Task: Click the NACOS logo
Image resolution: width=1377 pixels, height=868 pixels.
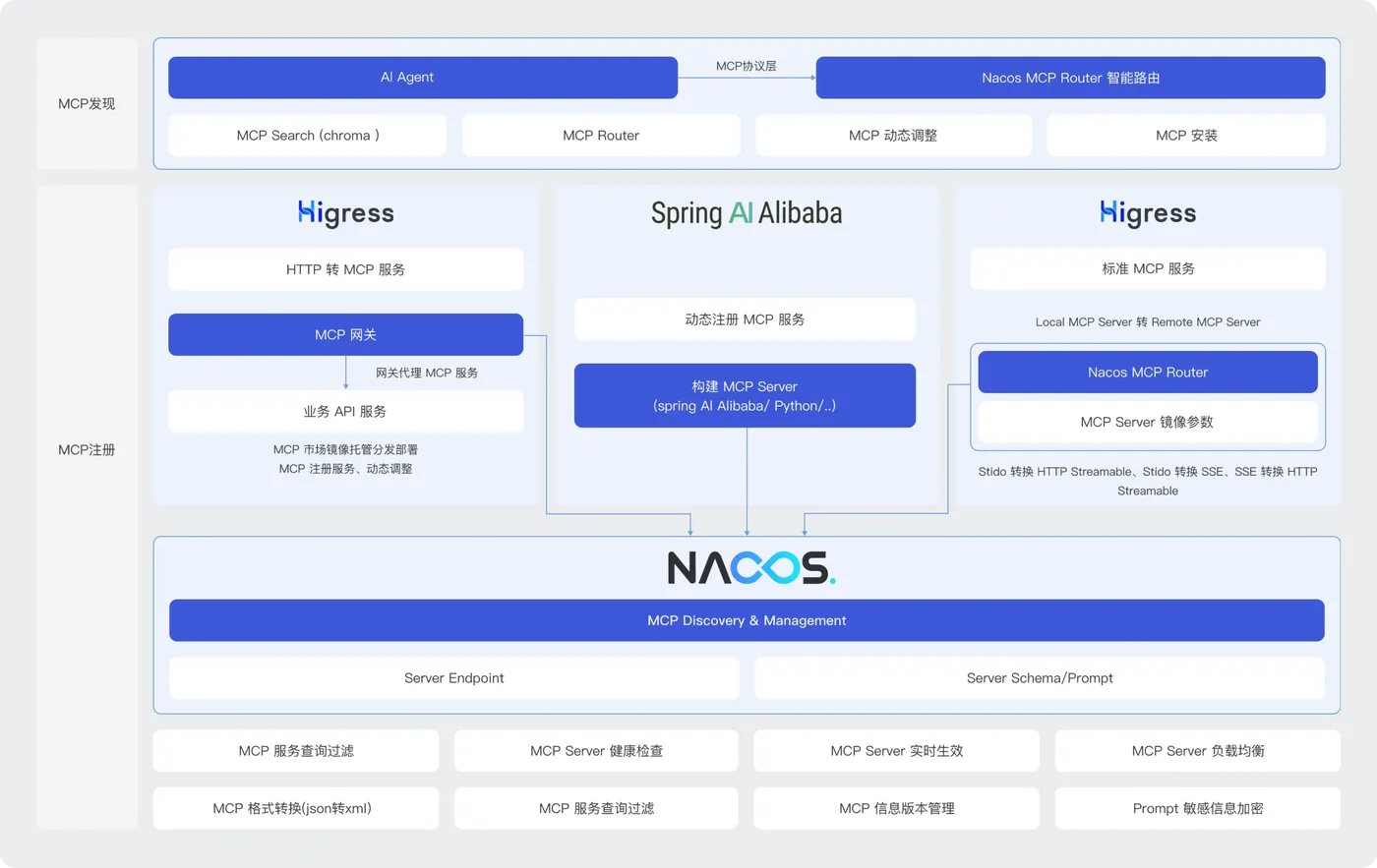Action: coord(750,567)
